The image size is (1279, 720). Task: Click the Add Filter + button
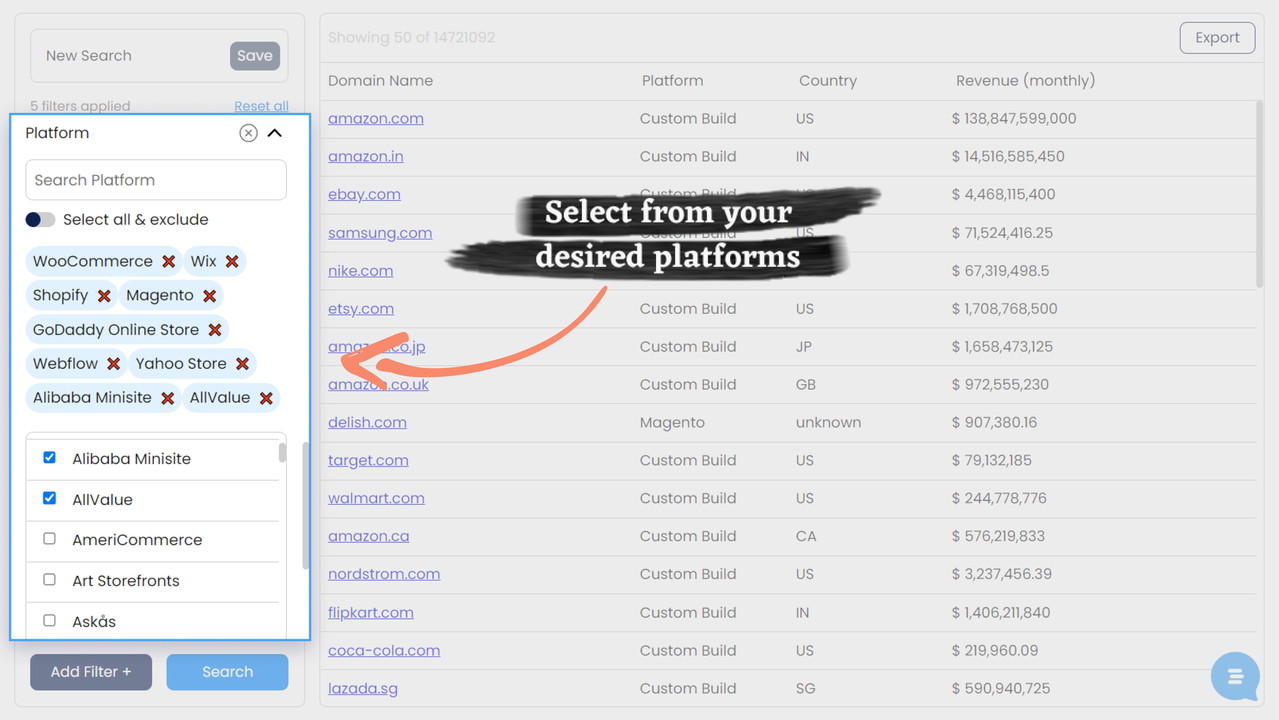(91, 672)
